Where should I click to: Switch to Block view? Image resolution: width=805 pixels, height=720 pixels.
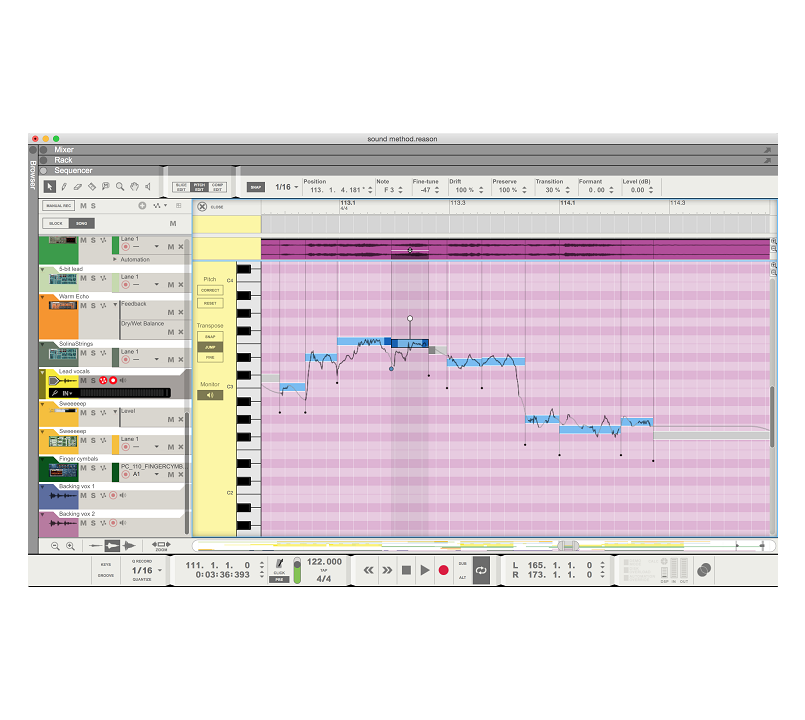pos(55,223)
